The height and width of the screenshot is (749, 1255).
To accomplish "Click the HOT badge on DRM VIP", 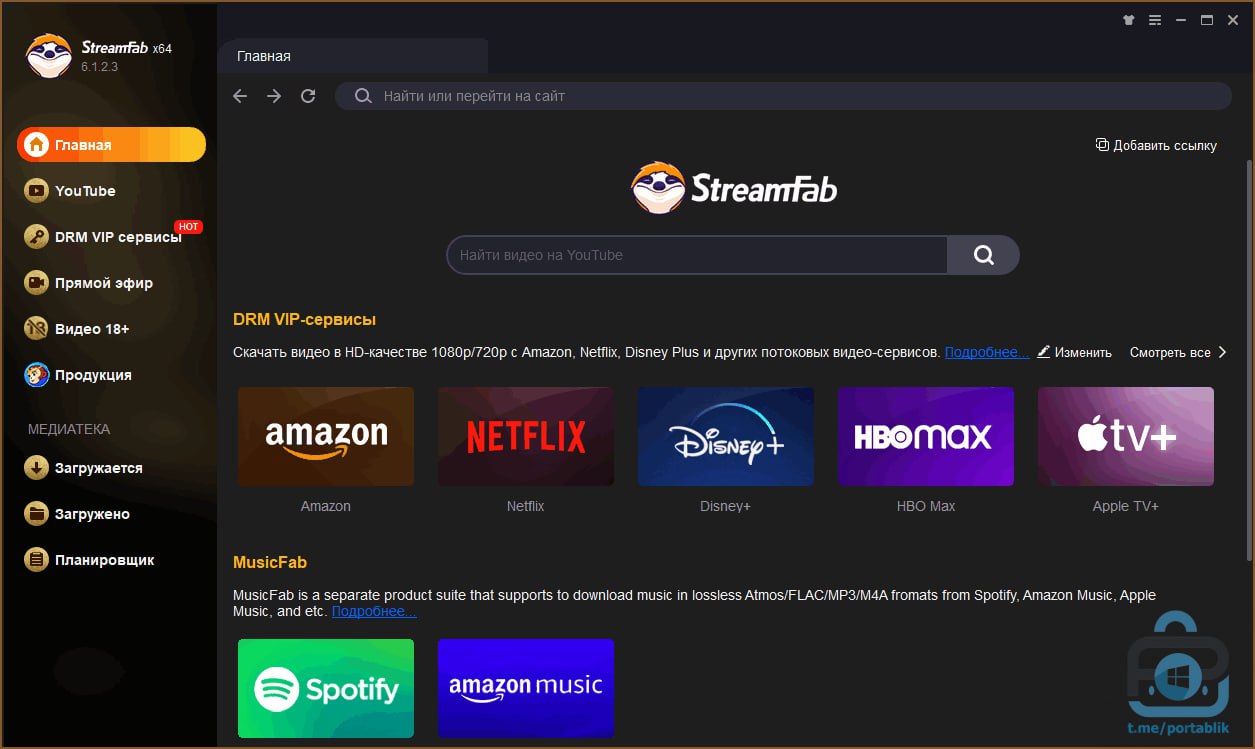I will coord(188,227).
